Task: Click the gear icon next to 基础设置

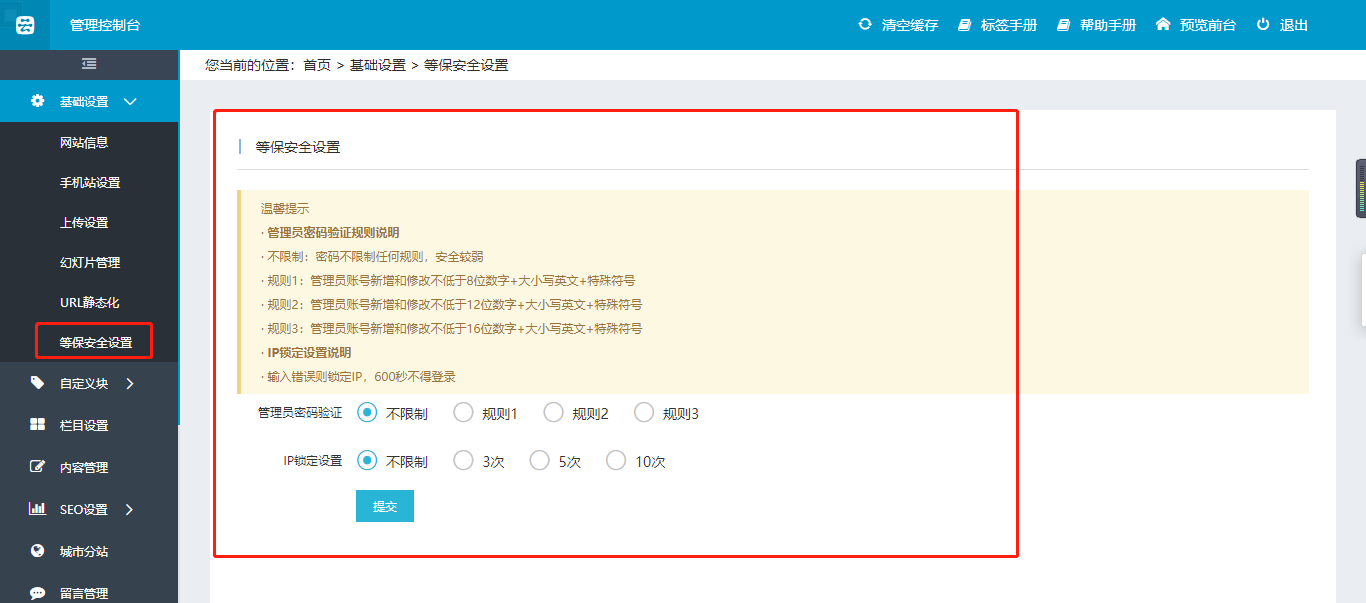Action: 38,101
